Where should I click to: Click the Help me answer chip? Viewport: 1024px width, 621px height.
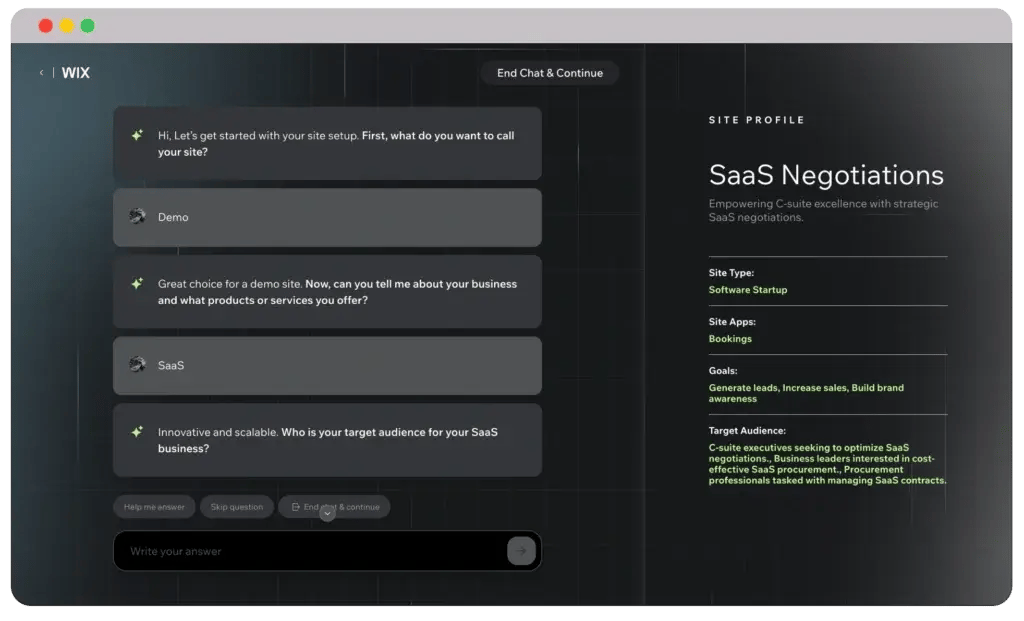pyautogui.click(x=154, y=507)
